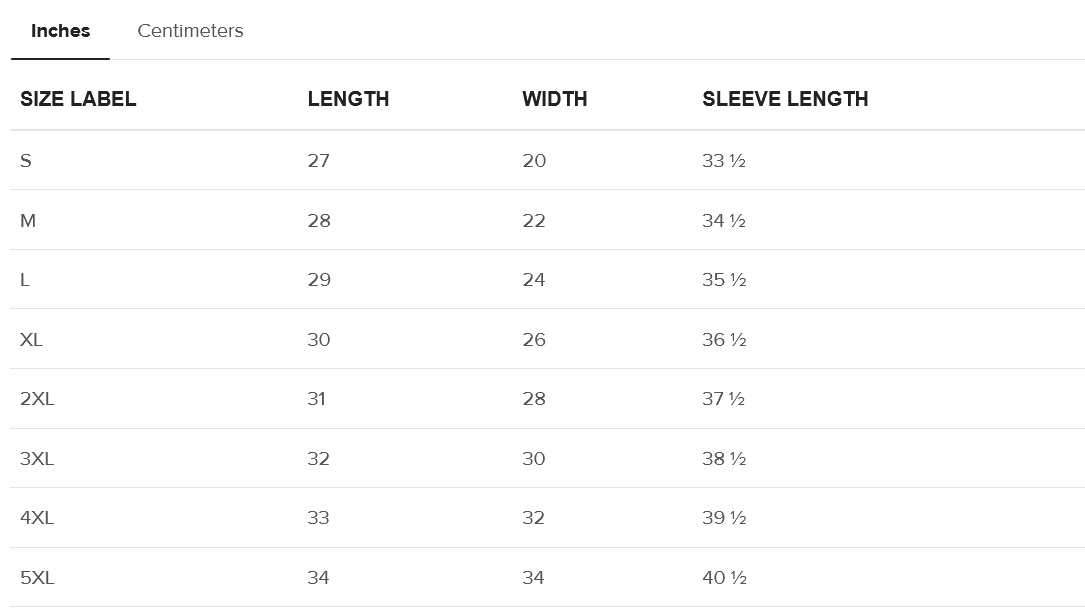This screenshot has height=616, width=1085.
Task: Click the LENGTH column header
Action: pyautogui.click(x=348, y=99)
